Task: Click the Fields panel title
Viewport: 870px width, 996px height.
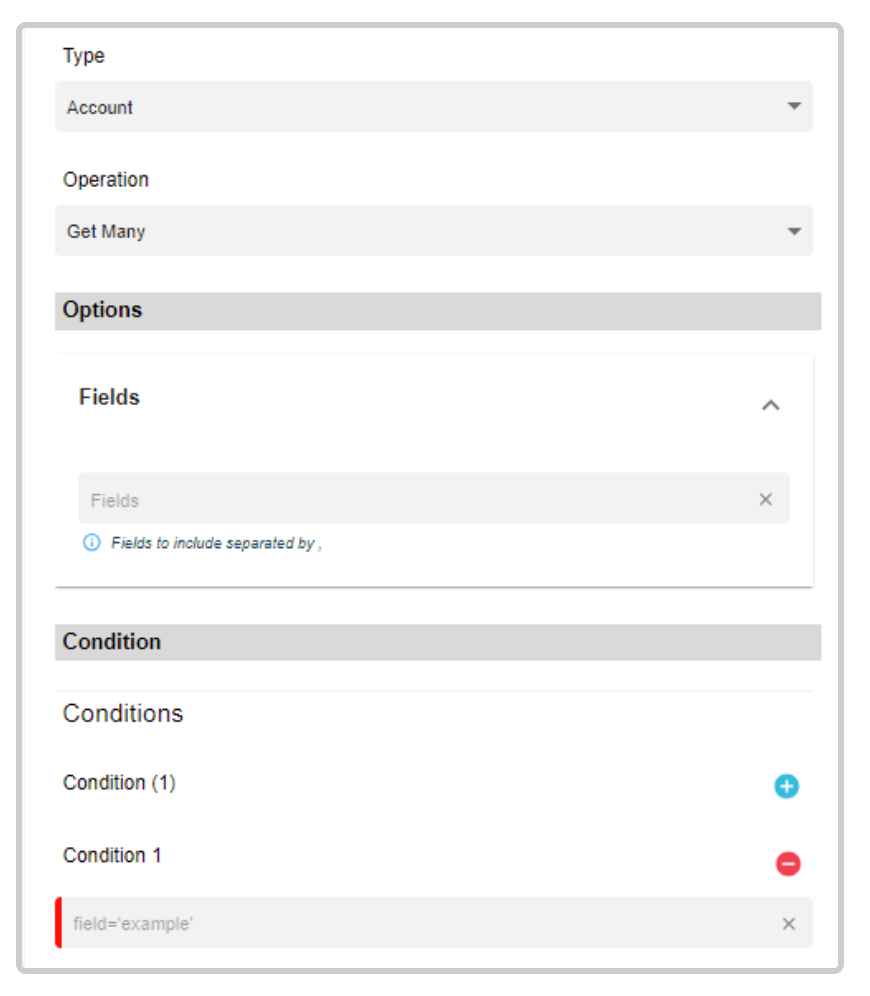Action: 109,397
